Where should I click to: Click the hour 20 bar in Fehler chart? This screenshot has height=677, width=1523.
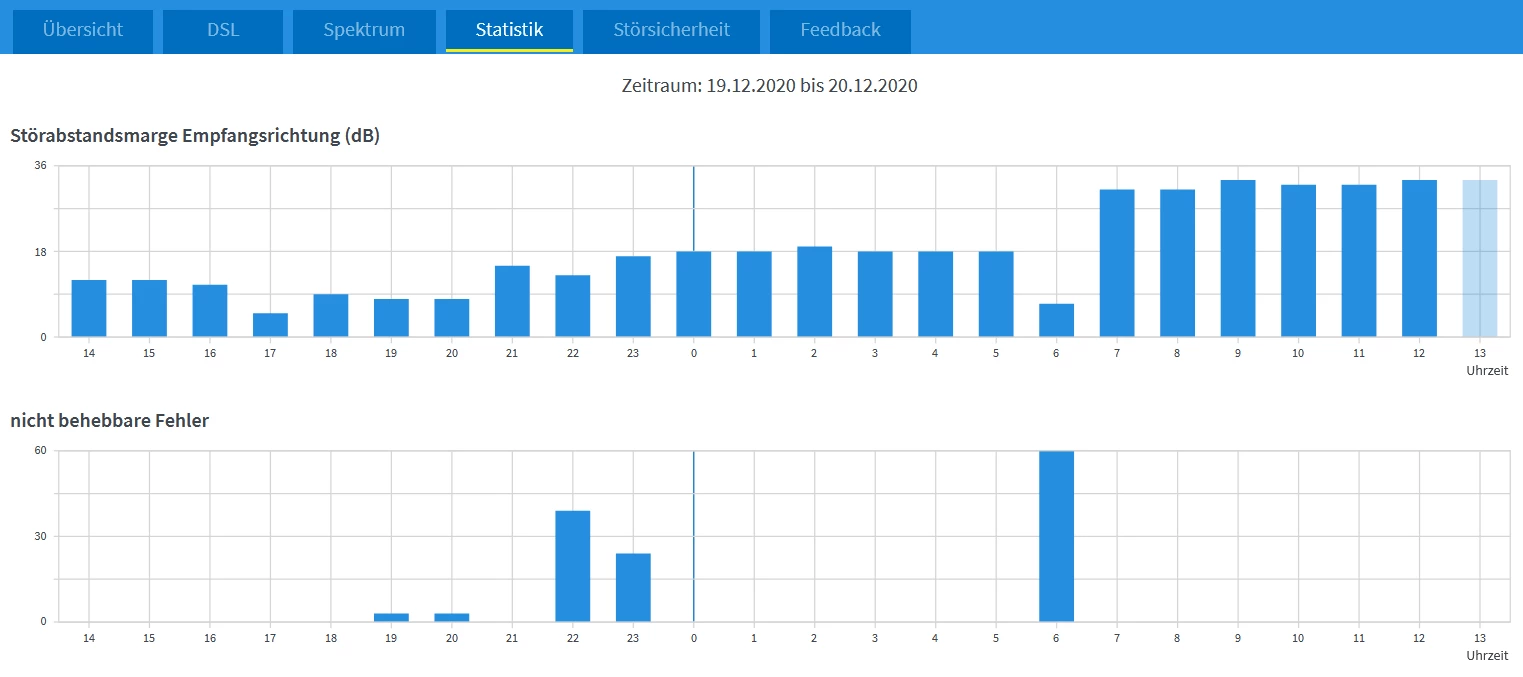(x=452, y=617)
